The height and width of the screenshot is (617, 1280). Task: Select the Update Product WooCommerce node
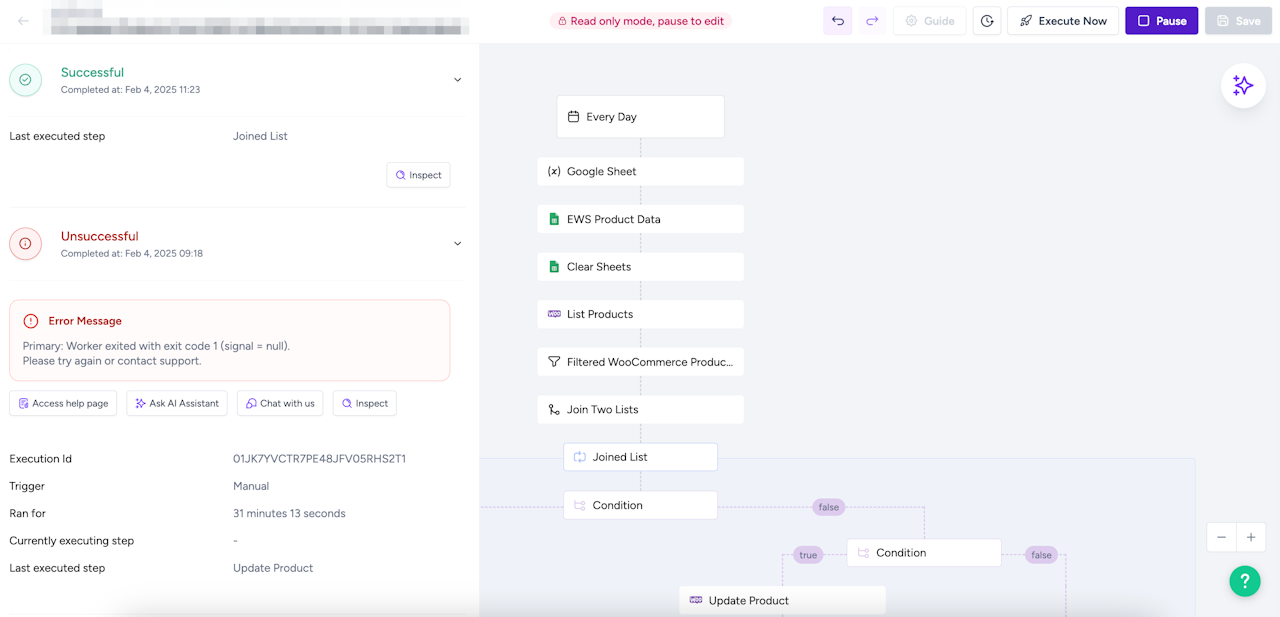click(x=782, y=600)
